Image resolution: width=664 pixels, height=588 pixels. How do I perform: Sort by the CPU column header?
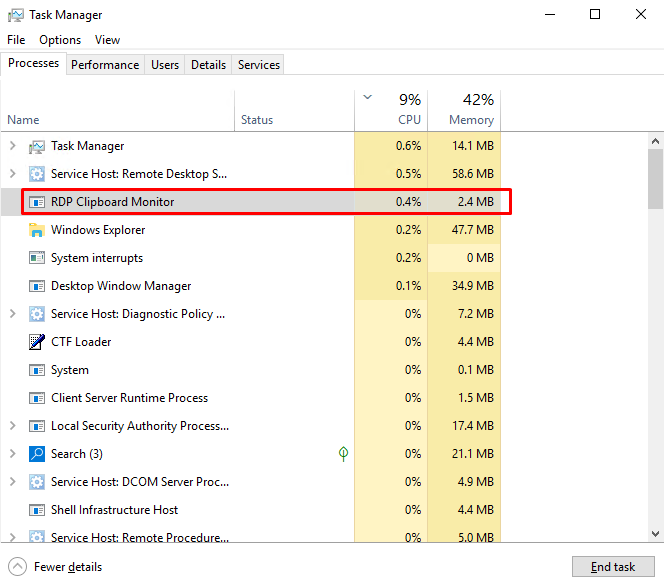point(391,111)
